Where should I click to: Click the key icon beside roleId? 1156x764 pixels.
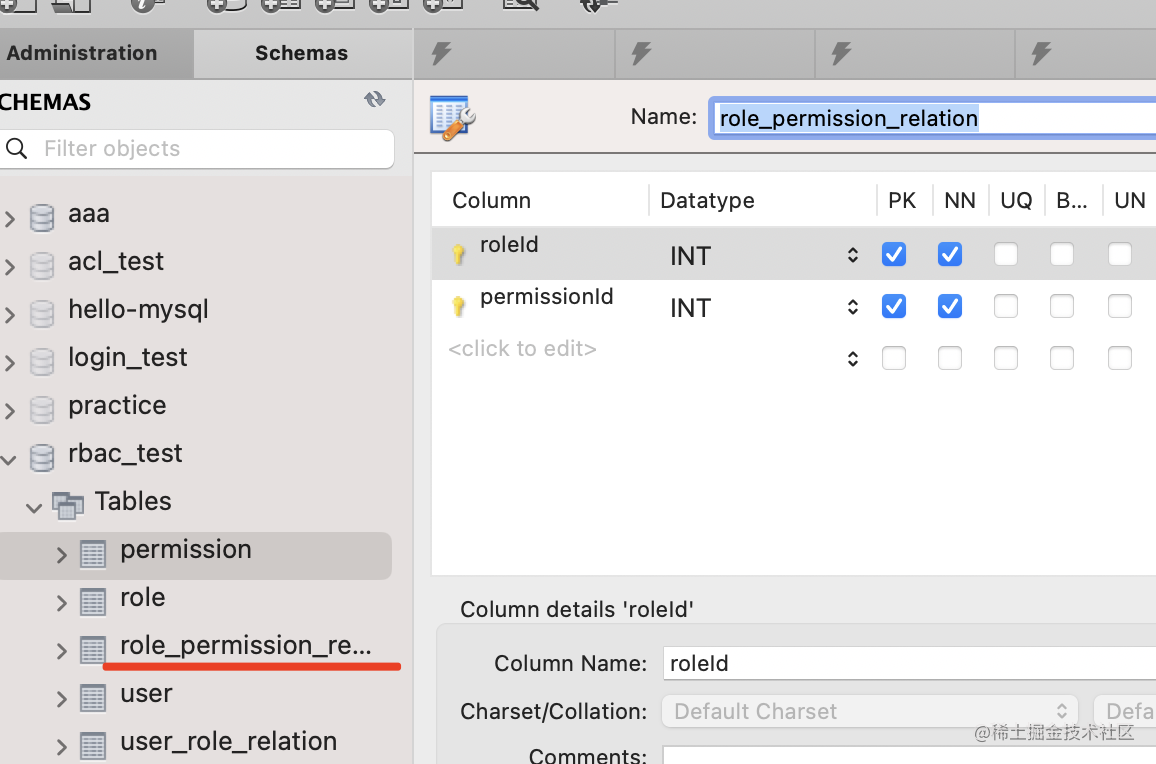coord(459,255)
